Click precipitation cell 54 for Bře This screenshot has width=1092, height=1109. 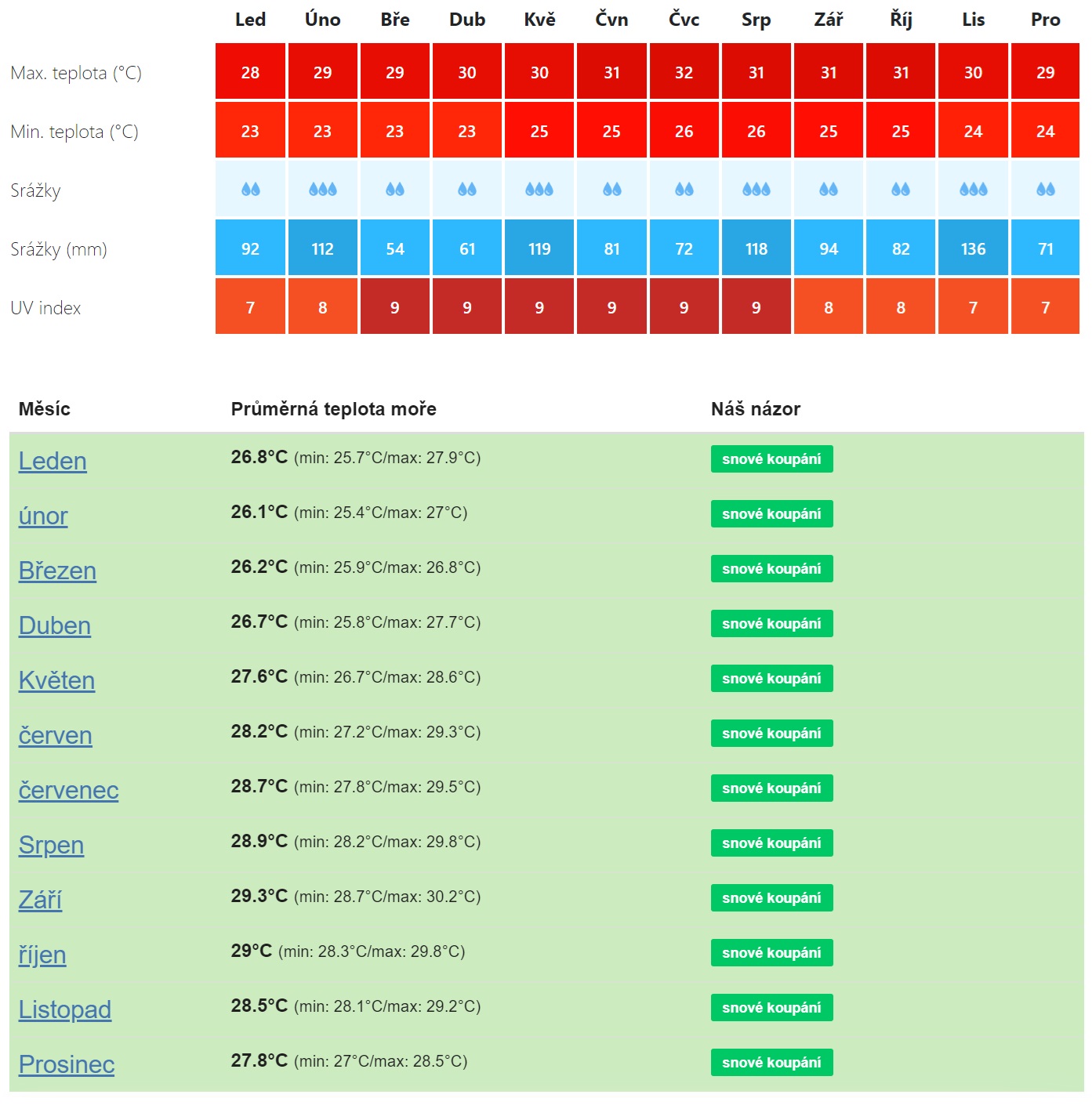(x=395, y=248)
